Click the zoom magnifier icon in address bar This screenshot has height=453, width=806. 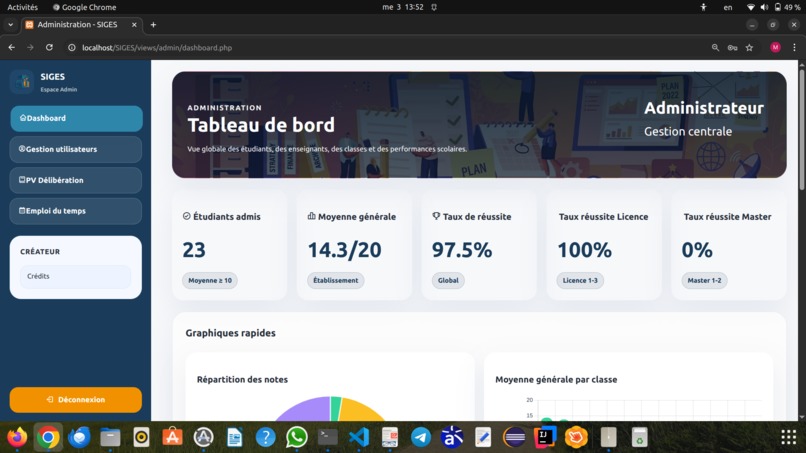click(x=715, y=47)
